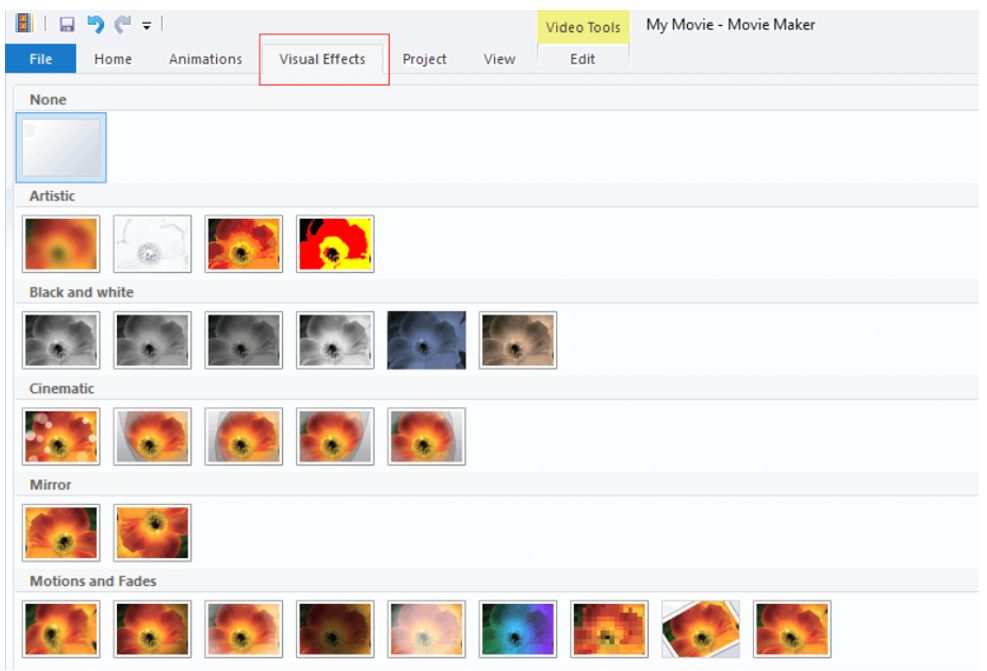Click the Cinematic category heading

click(62, 388)
